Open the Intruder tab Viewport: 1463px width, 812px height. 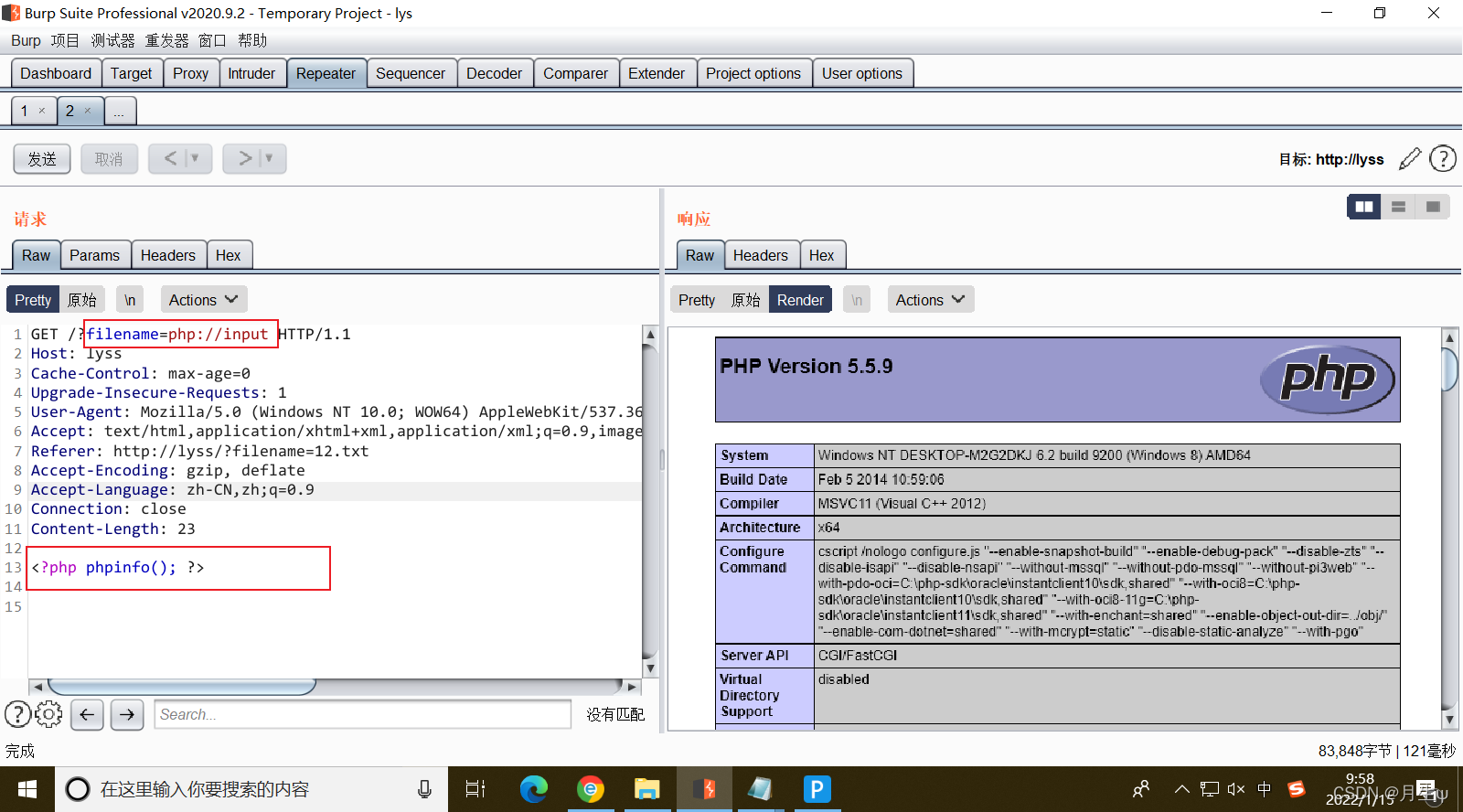[x=251, y=73]
